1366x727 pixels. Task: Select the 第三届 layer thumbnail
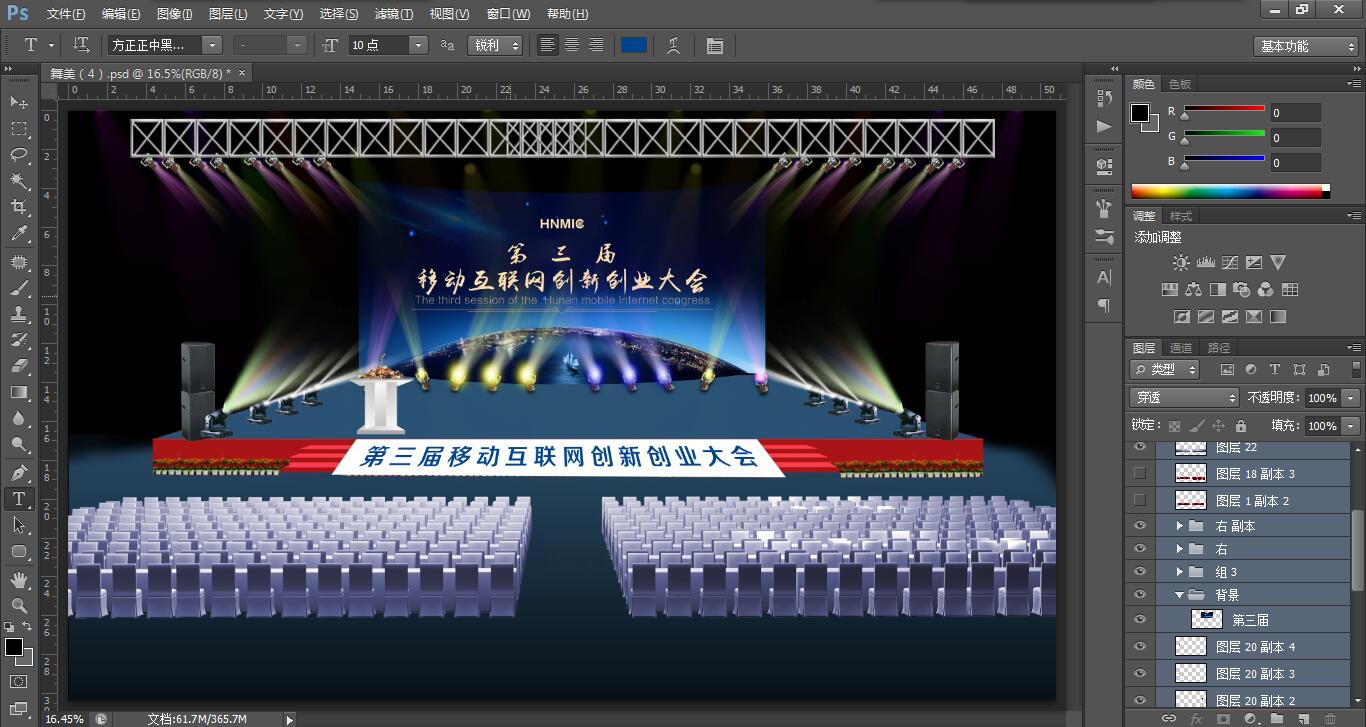[x=1207, y=620]
